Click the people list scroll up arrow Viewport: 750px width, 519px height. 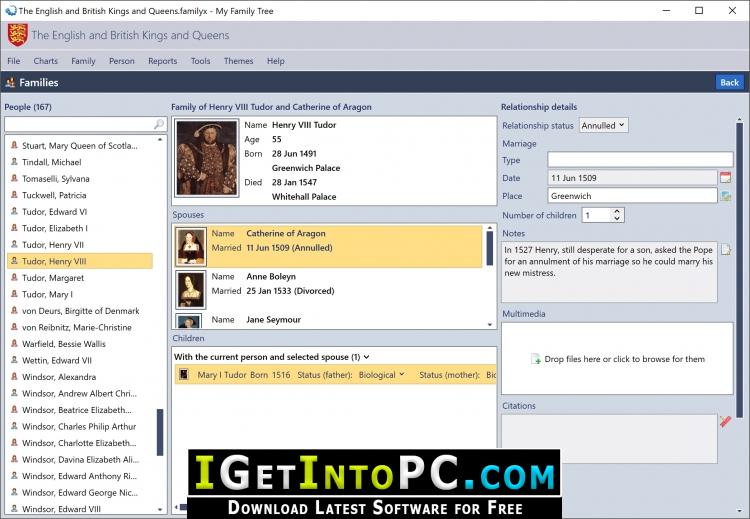(x=160, y=140)
